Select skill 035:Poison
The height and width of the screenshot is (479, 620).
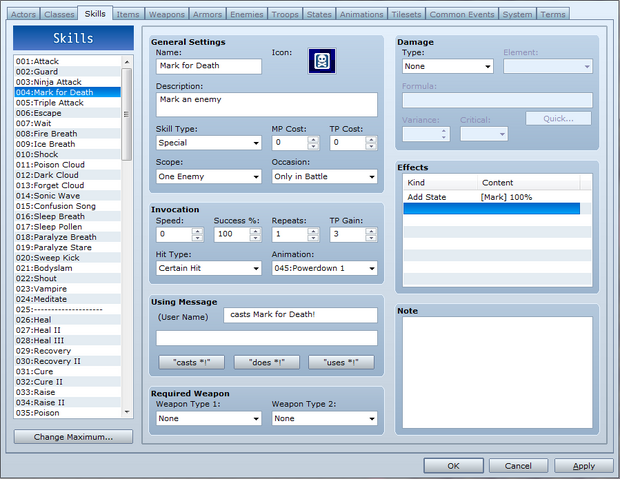[x=68, y=413]
